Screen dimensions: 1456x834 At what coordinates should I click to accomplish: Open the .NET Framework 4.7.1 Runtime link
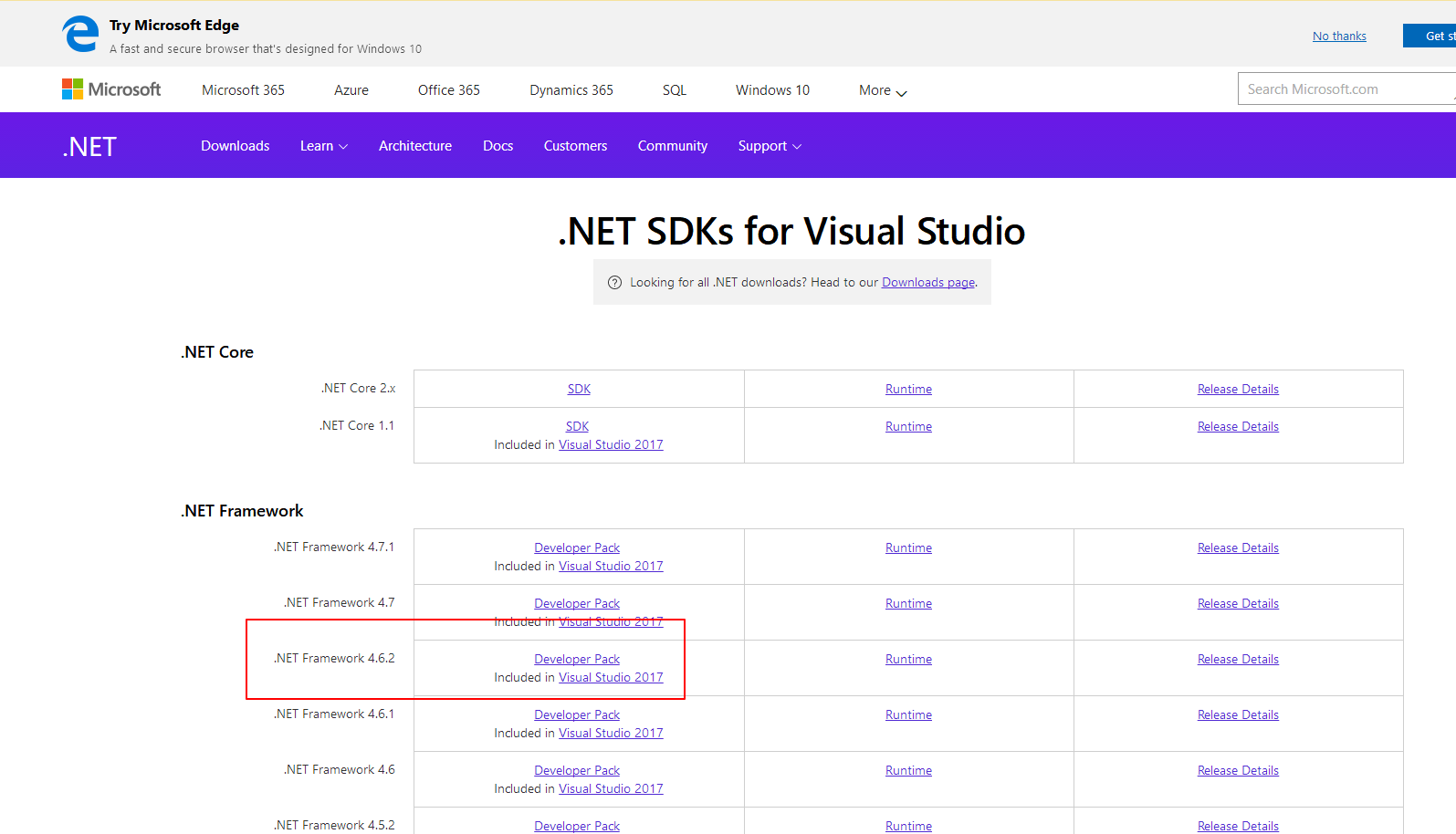[908, 548]
